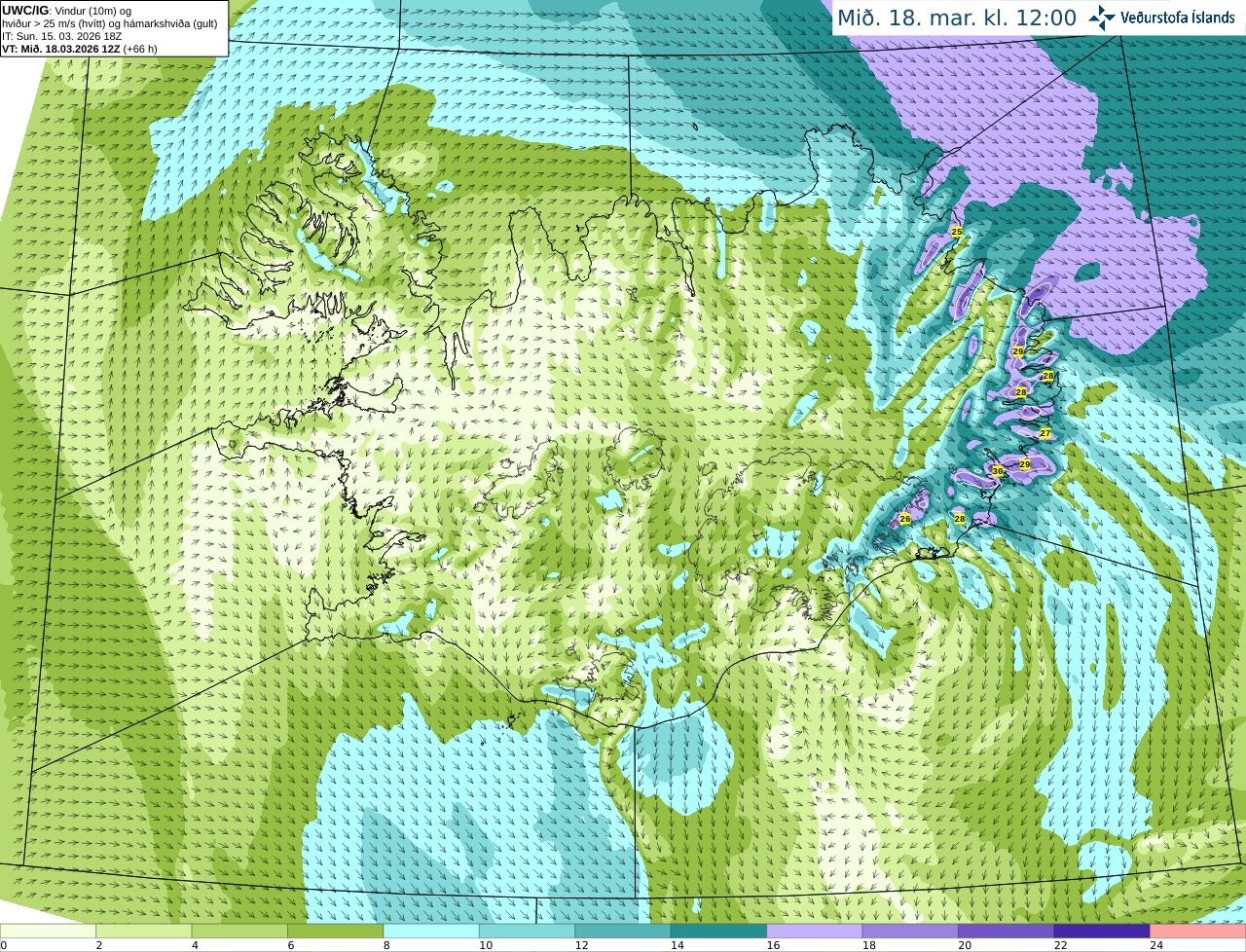This screenshot has height=952, width=1246.
Task: Click the legend scale number 12
Action: (x=581, y=945)
